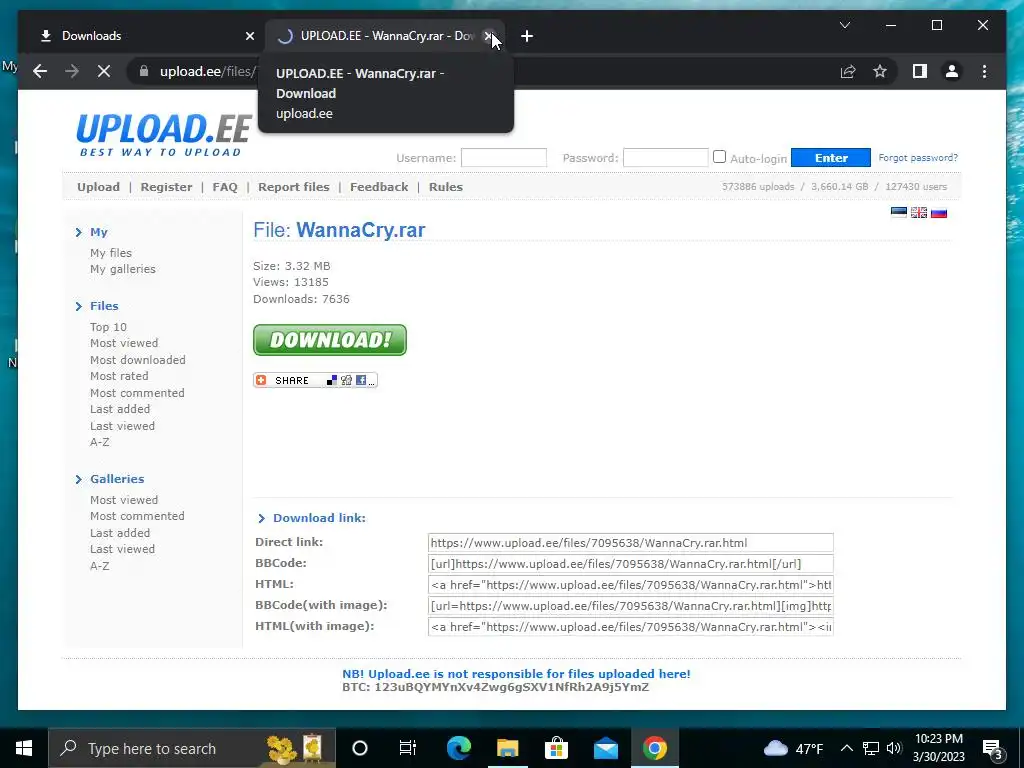Click the Galleries section heading

tap(117, 479)
